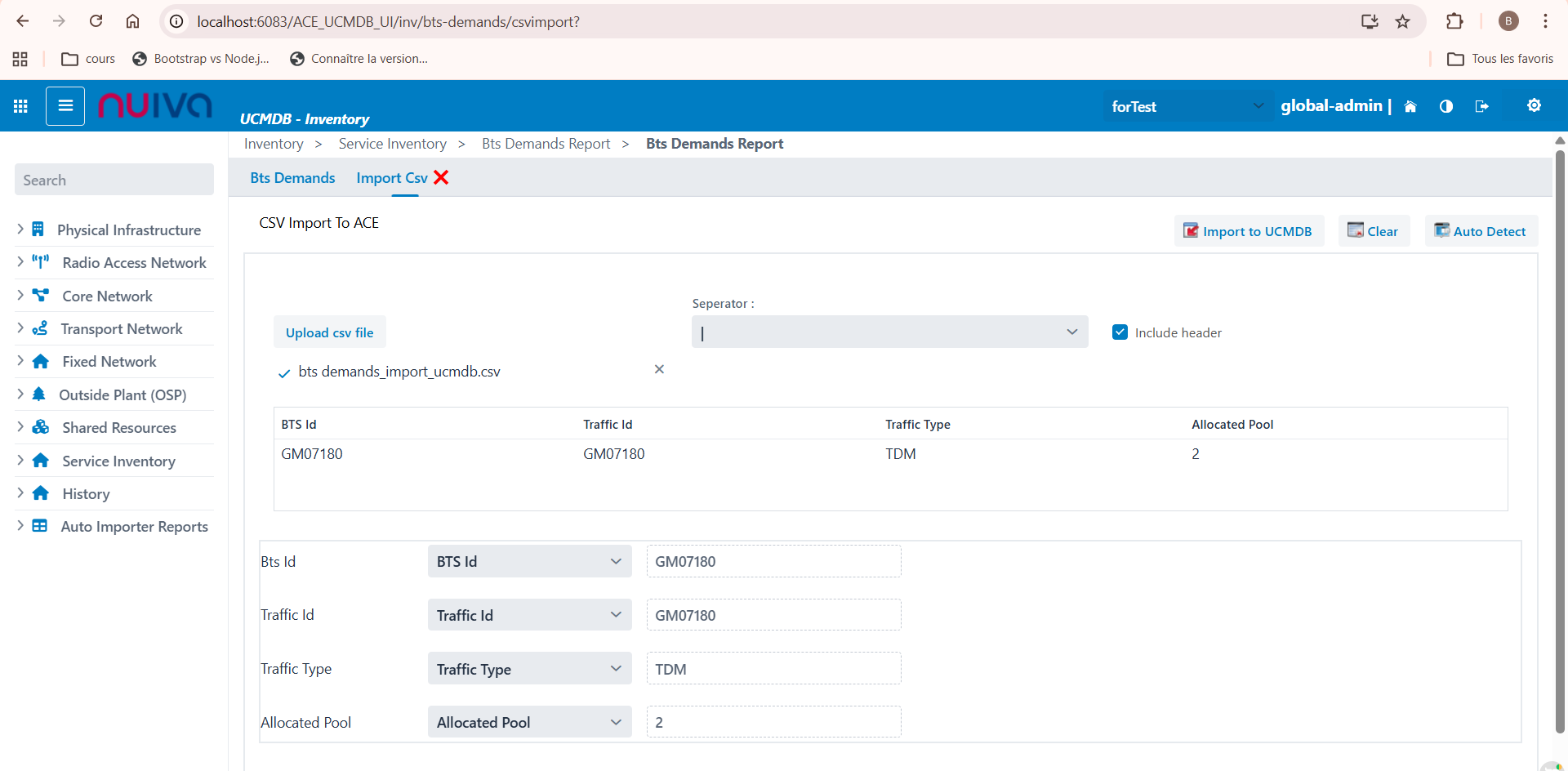1568x771 pixels.
Task: Close the Import Csv tab with red X
Action: coord(441,177)
